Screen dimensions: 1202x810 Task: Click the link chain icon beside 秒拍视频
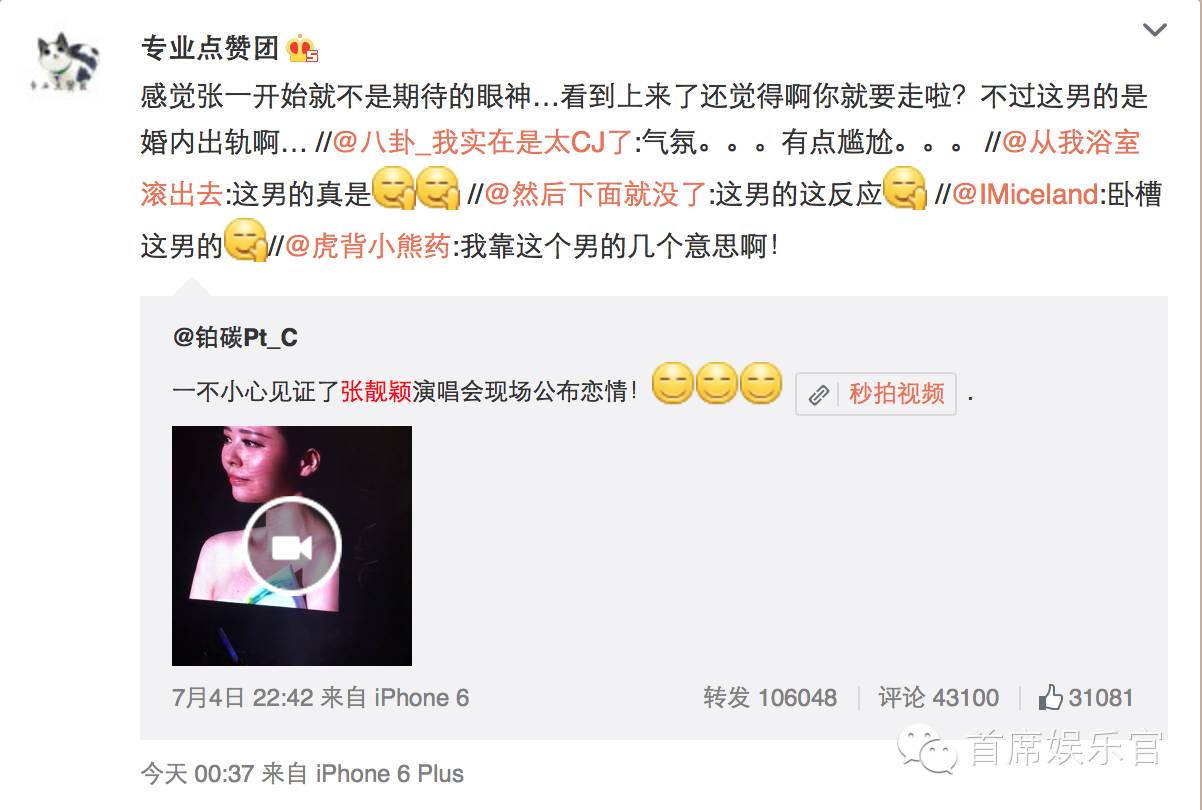pos(819,395)
